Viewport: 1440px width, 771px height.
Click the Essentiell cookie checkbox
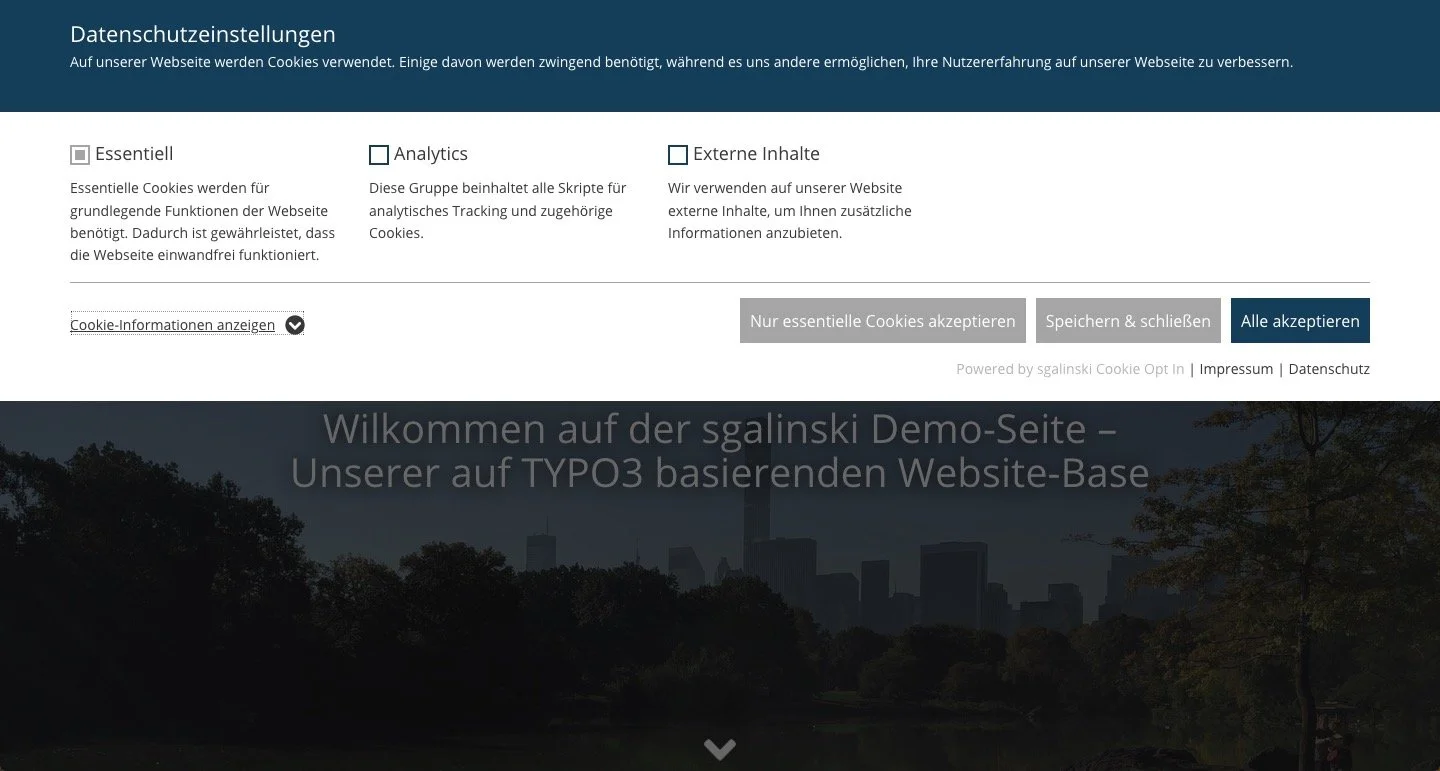tap(79, 154)
